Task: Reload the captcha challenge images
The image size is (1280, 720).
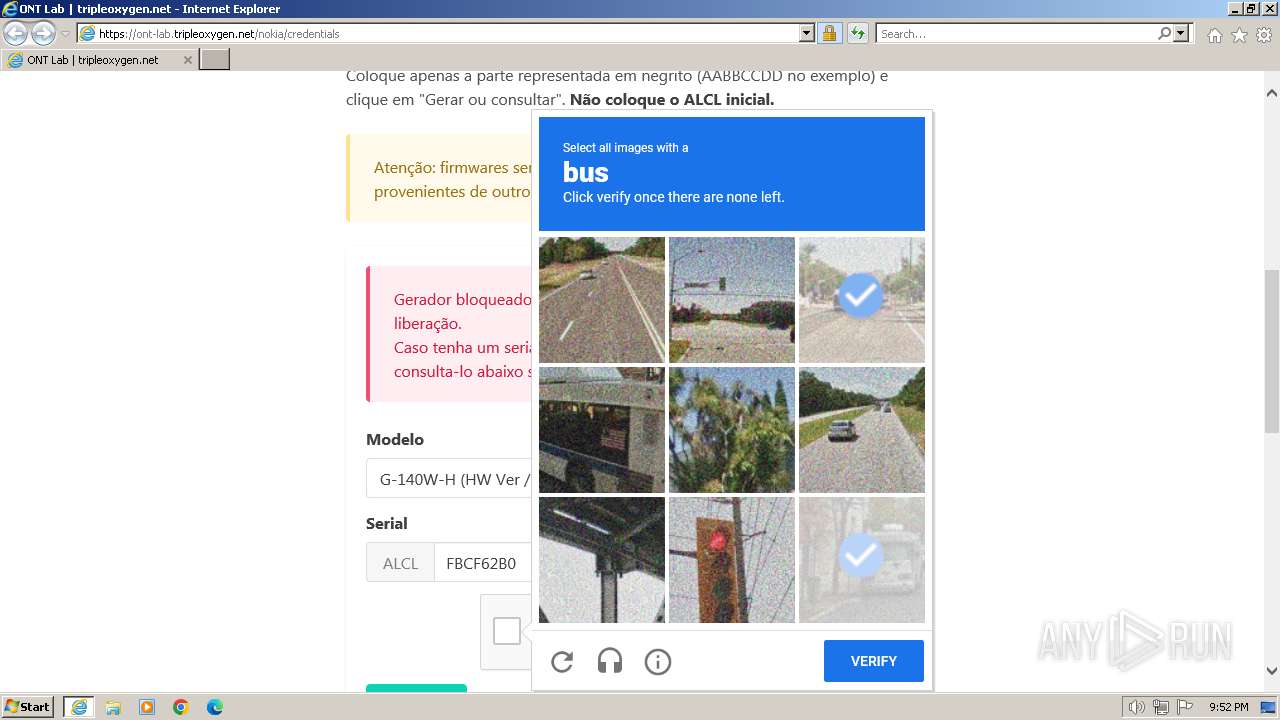Action: coord(562,661)
